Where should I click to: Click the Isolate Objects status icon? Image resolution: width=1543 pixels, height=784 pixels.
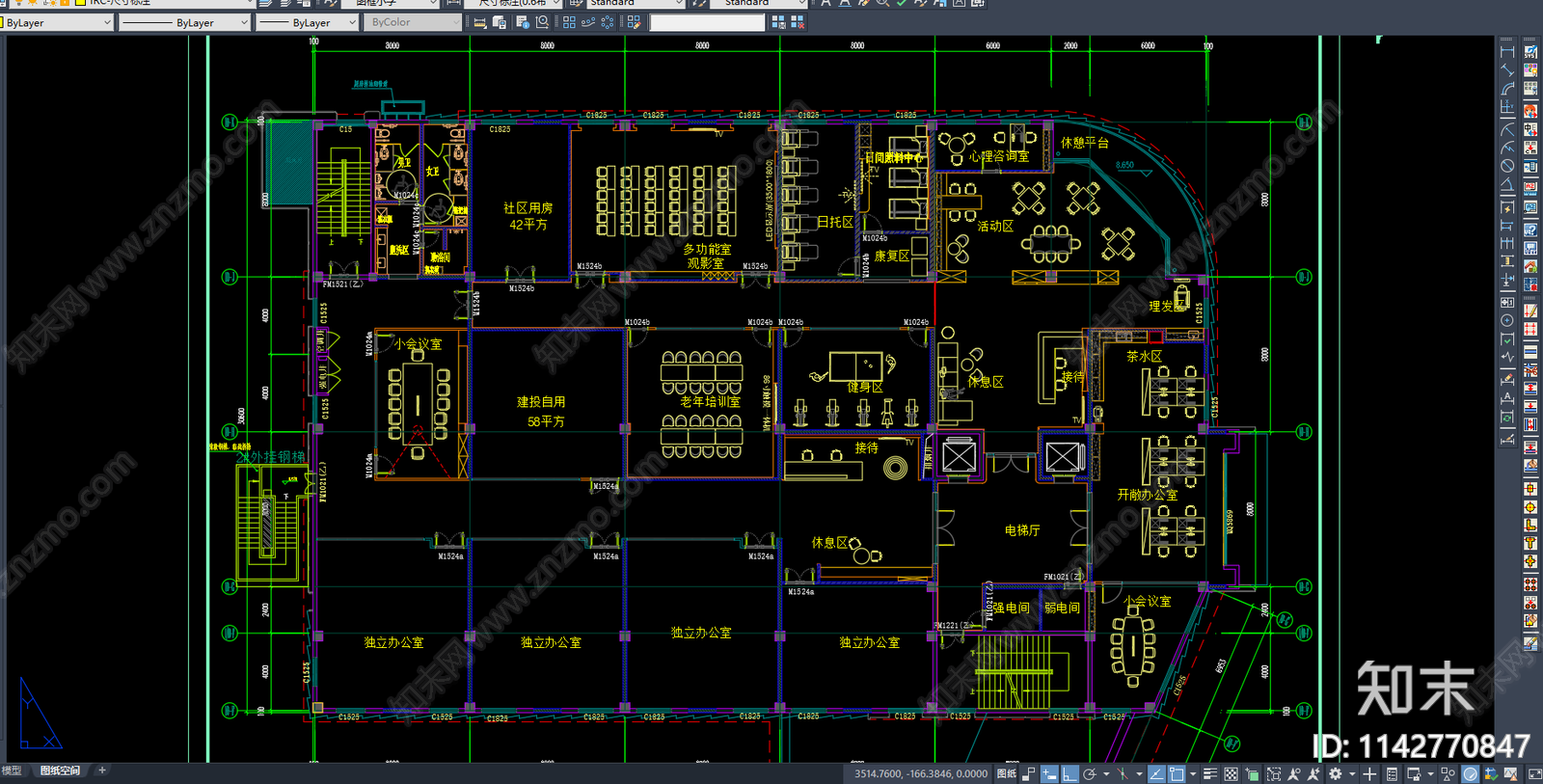[x=1448, y=774]
